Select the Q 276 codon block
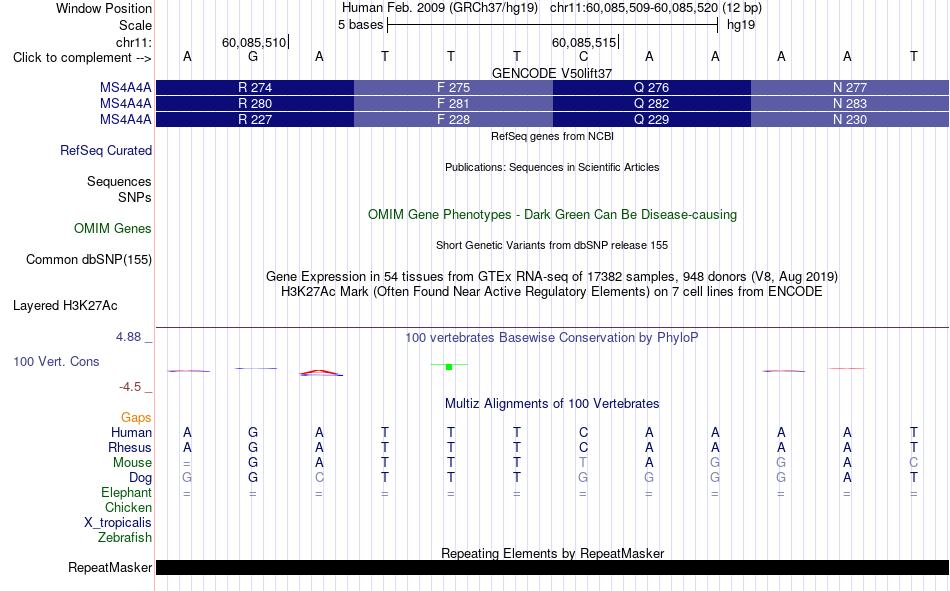Screen dimensions: 950x591 point(651,87)
